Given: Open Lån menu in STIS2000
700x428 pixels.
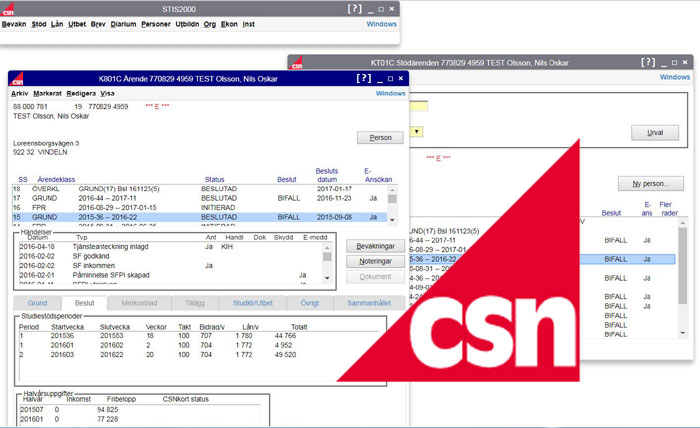Looking at the screenshot, I should 57,24.
